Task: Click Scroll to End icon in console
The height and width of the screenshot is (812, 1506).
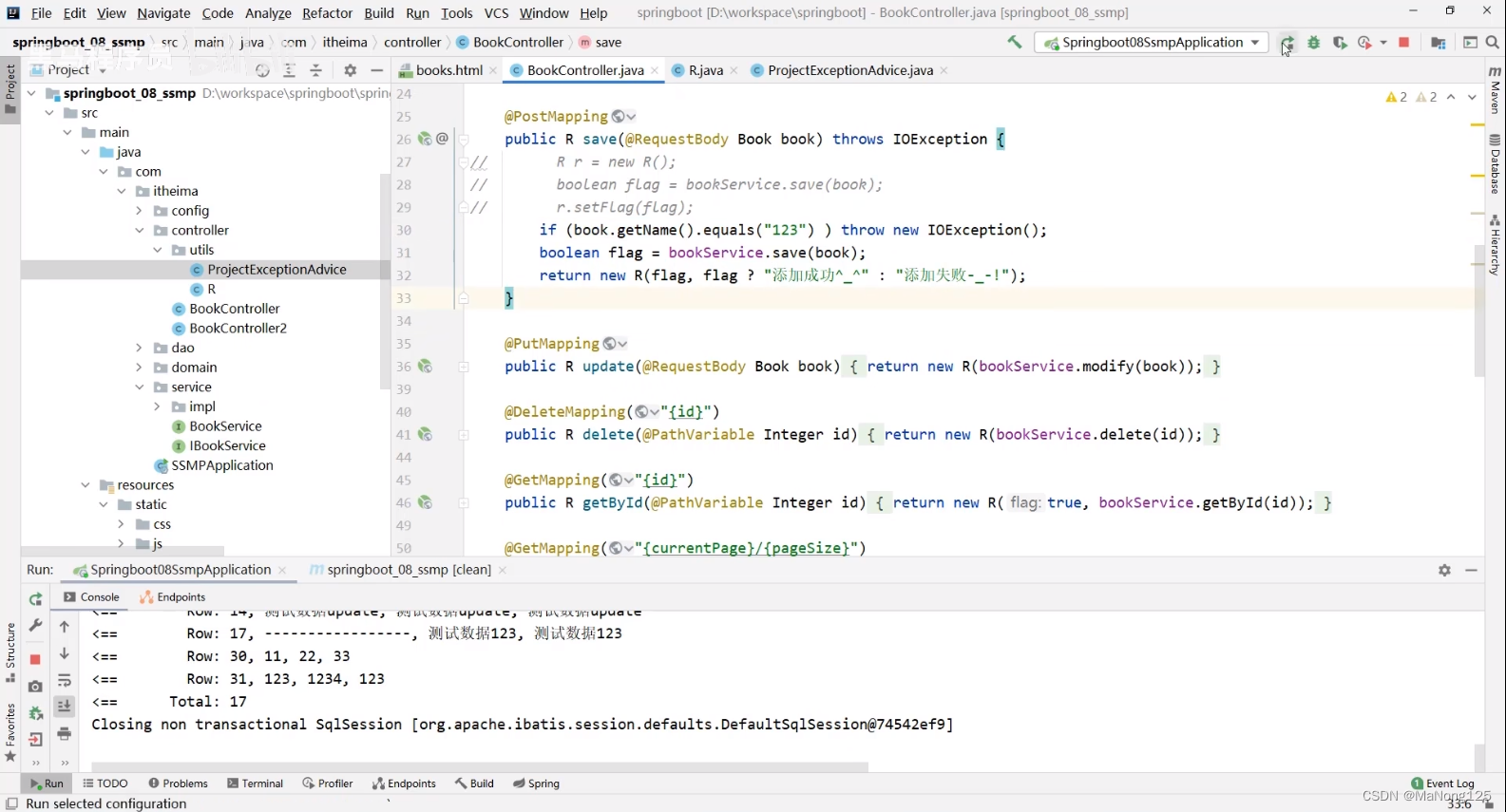Action: [x=65, y=706]
